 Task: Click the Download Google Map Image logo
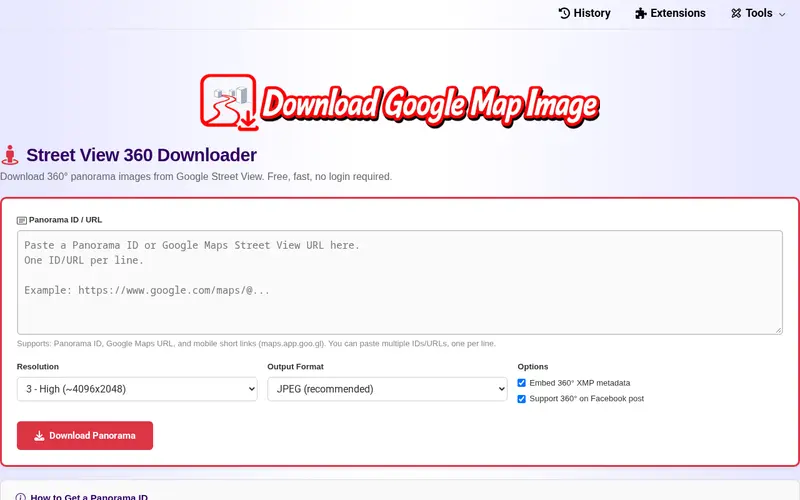[x=399, y=103]
